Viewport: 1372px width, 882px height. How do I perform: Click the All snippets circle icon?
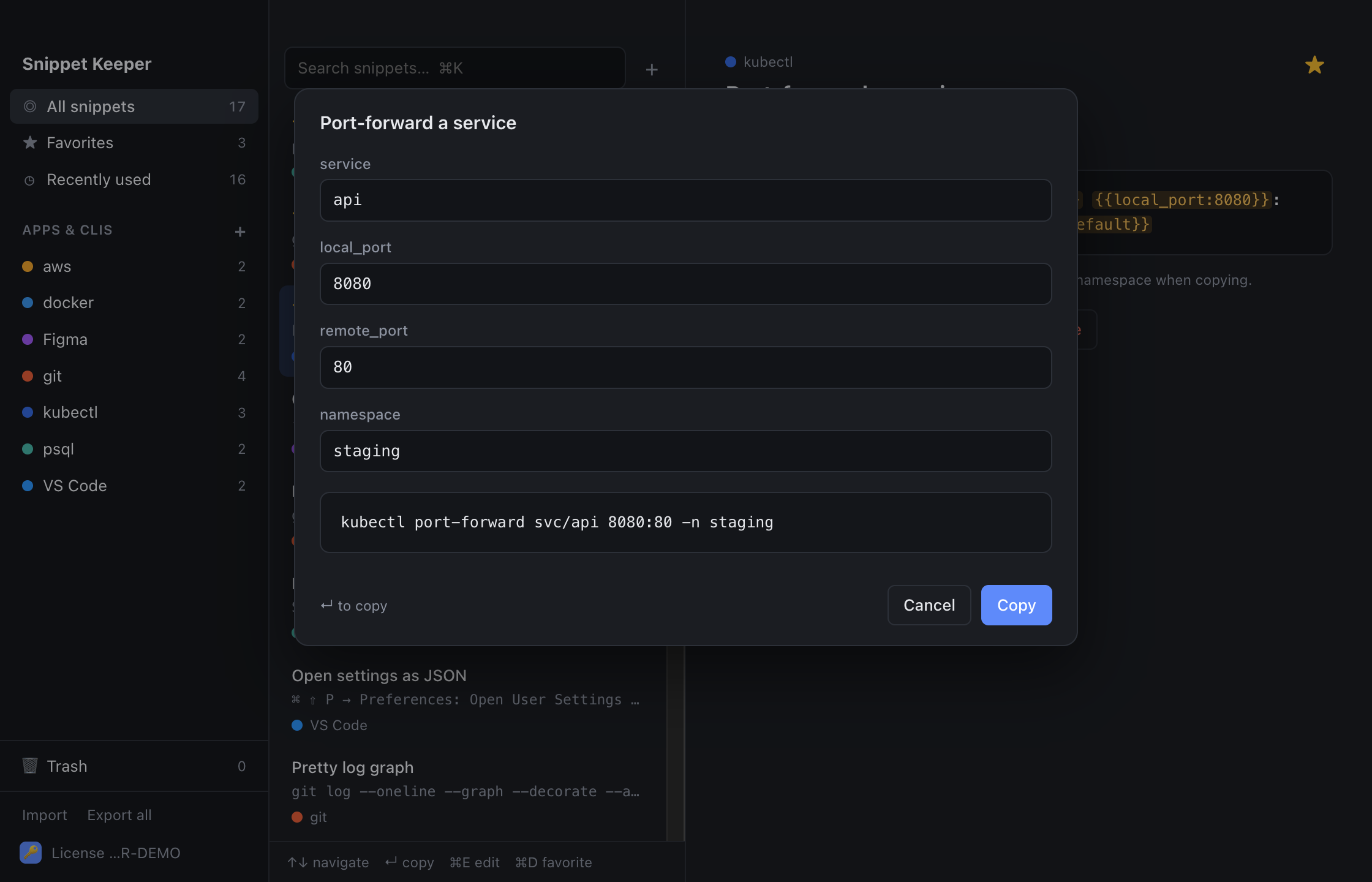point(30,107)
